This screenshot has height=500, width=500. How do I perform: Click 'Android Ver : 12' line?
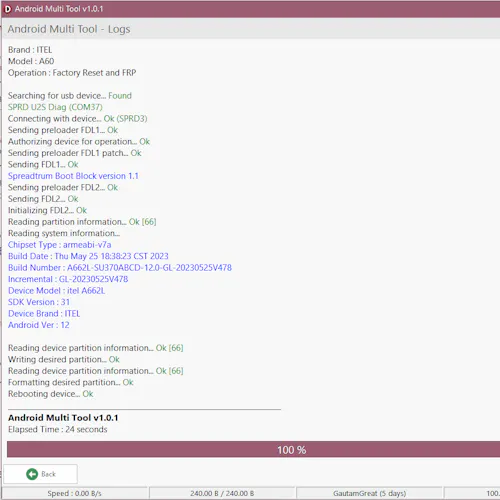tap(39, 325)
